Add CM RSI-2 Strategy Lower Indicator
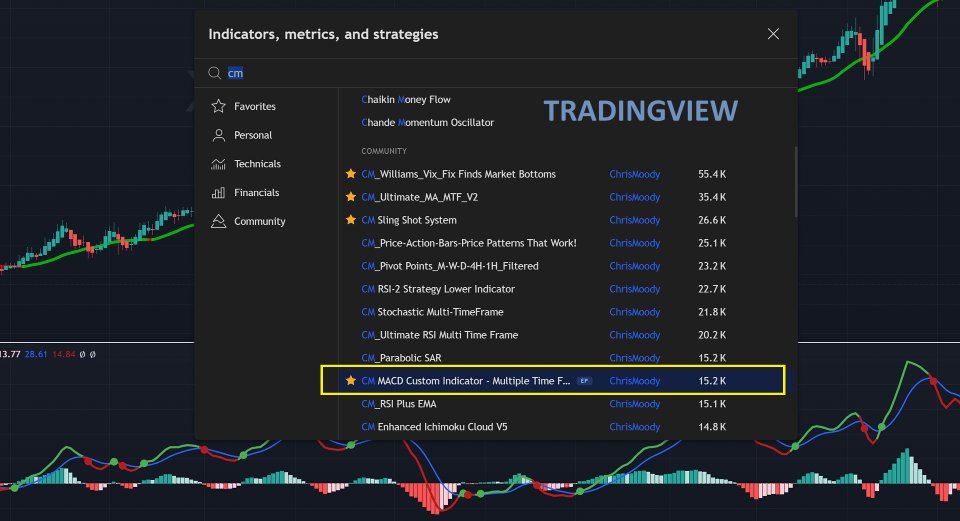 click(438, 289)
